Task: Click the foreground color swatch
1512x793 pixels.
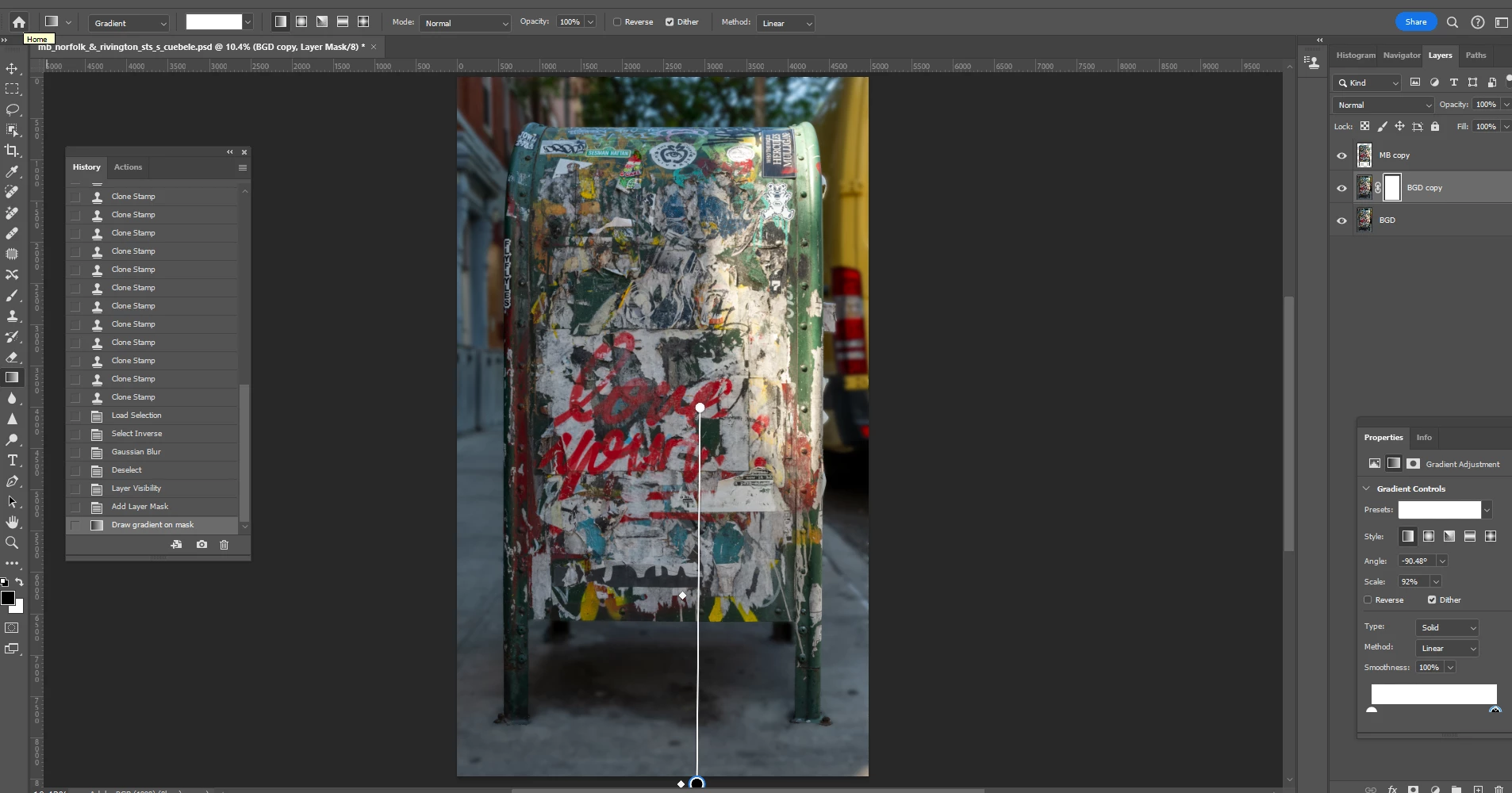Action: click(x=7, y=598)
